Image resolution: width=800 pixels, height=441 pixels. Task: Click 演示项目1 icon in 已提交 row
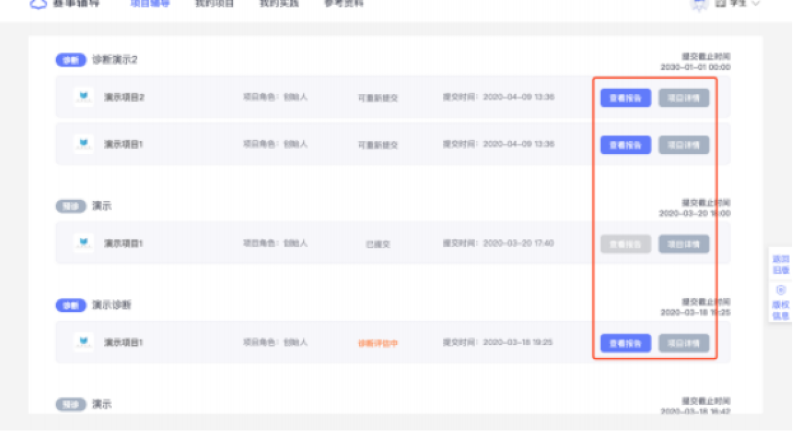coord(85,243)
